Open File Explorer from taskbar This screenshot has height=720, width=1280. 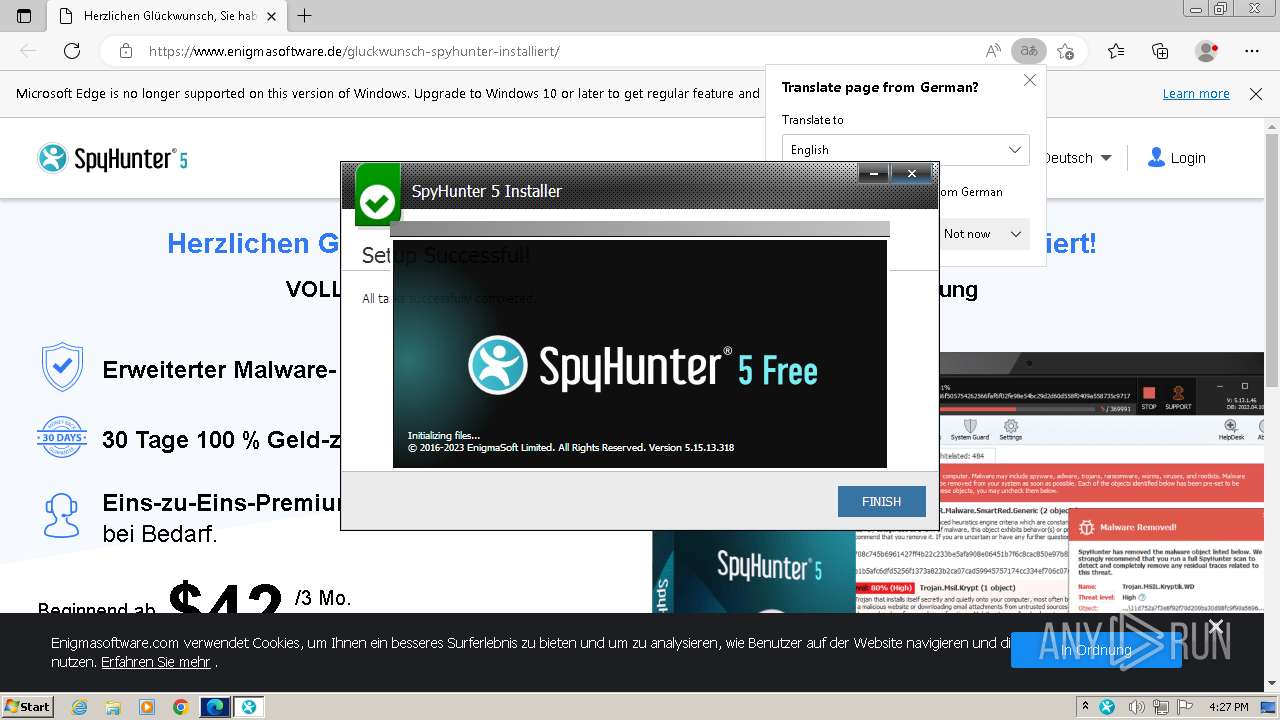(113, 707)
